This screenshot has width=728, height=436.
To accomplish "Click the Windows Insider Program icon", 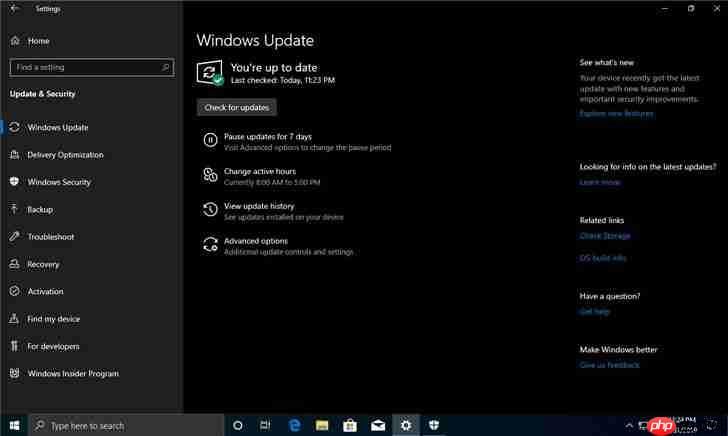I will [14, 373].
